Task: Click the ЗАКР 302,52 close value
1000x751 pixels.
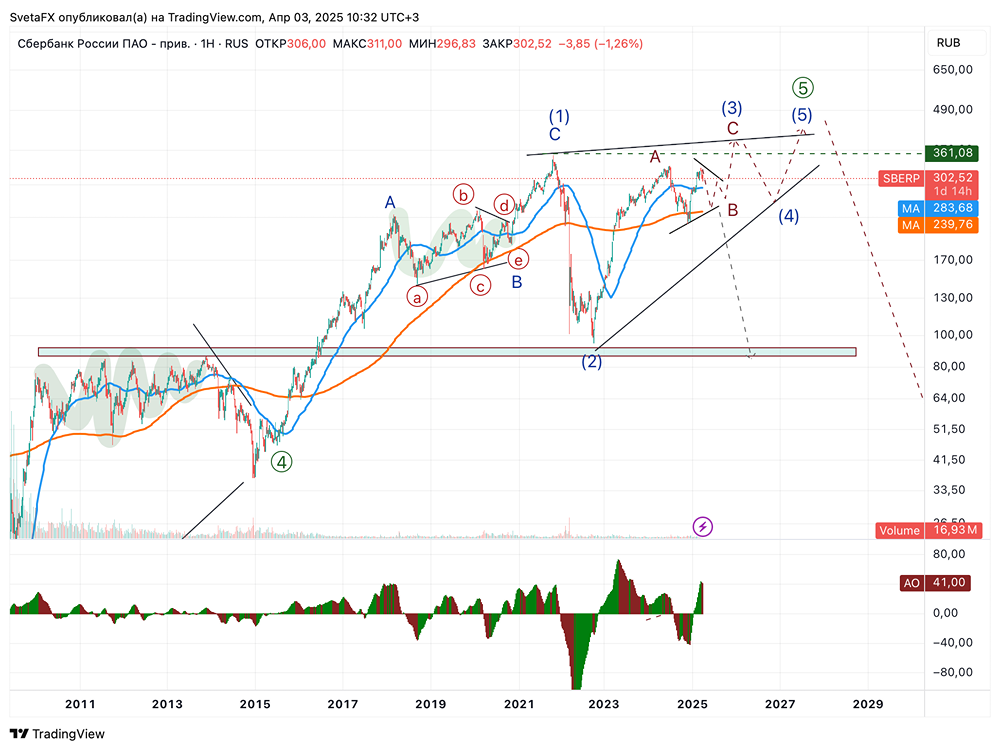Action: tap(517, 43)
